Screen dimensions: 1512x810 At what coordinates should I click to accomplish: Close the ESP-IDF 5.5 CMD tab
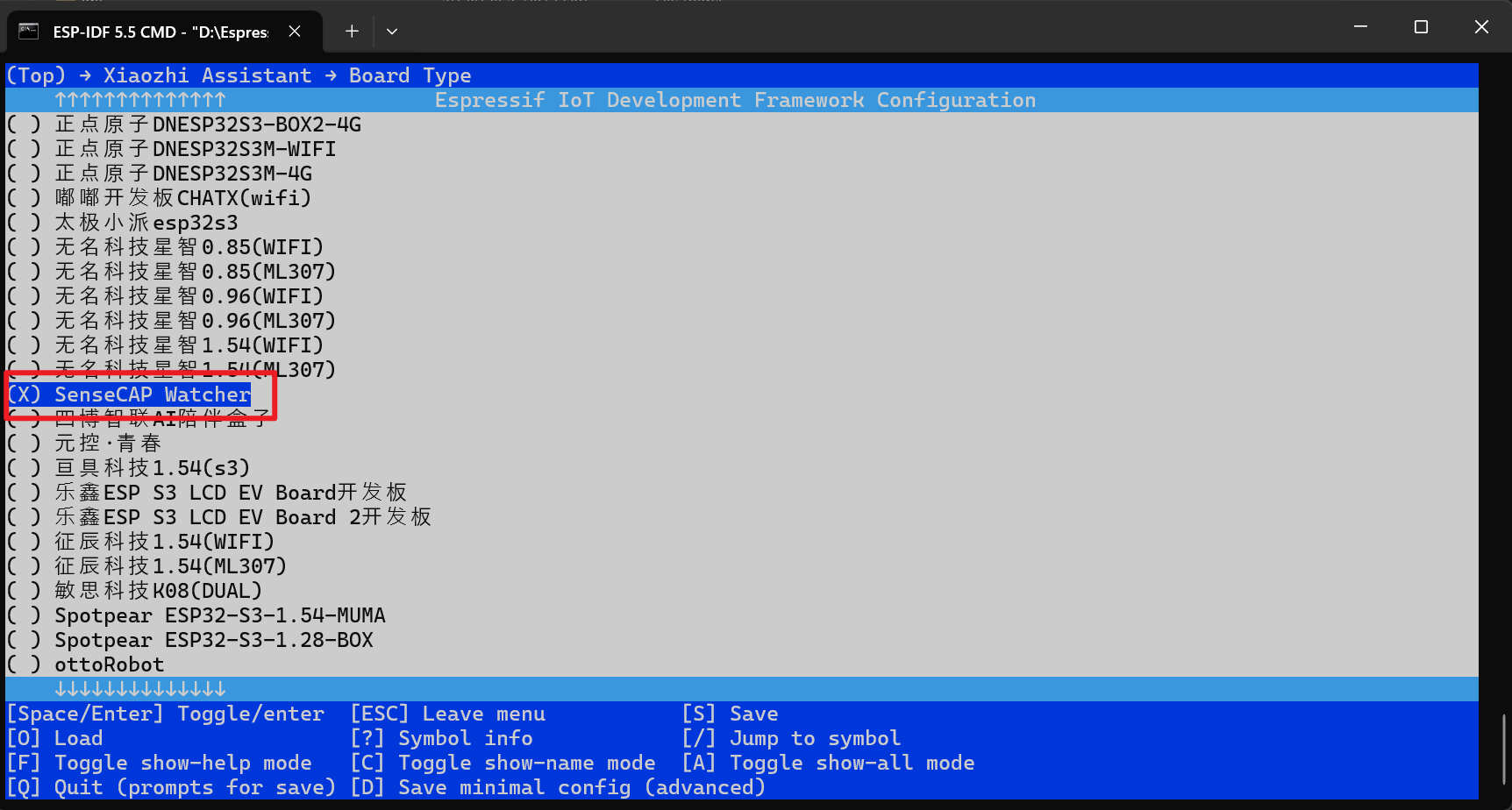(295, 32)
